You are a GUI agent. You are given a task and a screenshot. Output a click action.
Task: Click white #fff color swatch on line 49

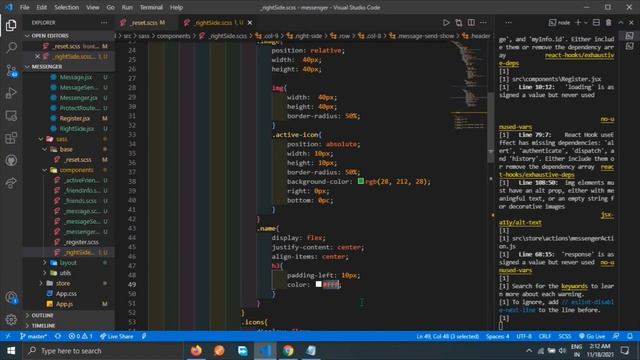319,284
